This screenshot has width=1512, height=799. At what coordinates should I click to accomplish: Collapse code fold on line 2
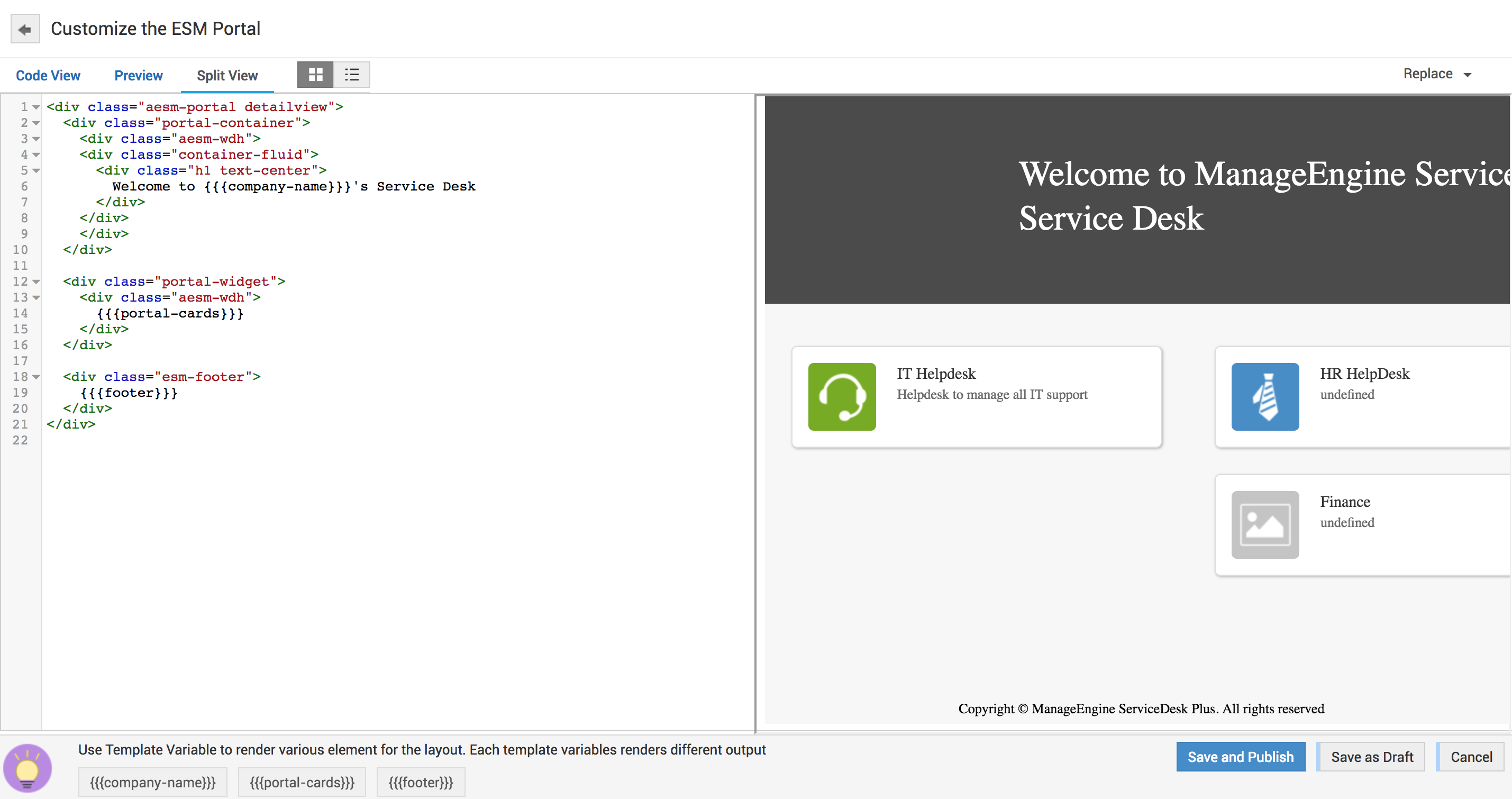[36, 123]
